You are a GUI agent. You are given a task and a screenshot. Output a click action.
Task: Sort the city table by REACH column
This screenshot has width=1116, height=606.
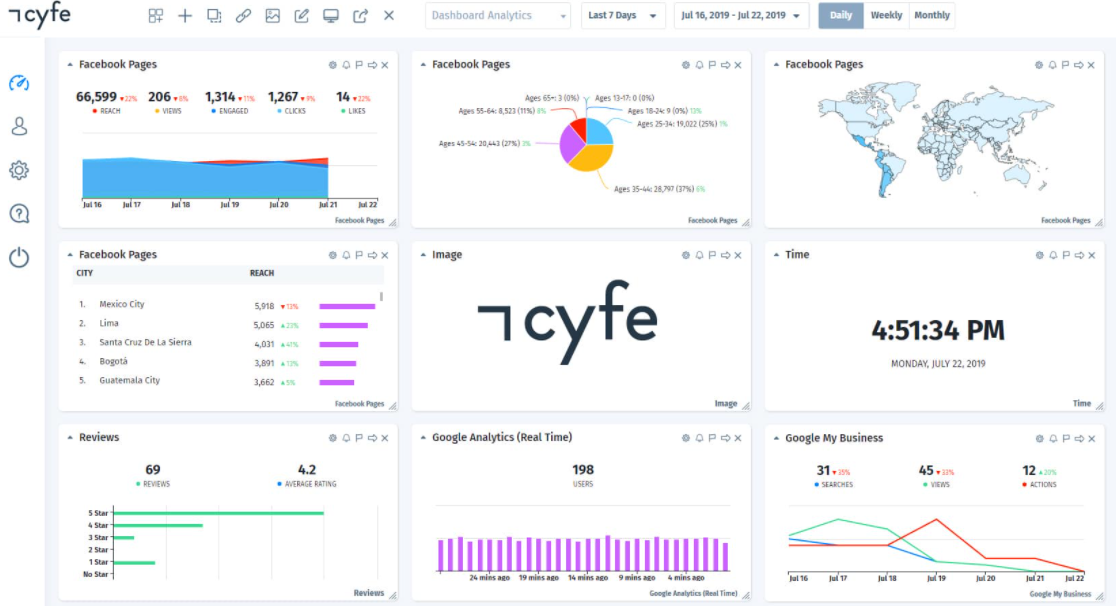pos(262,273)
